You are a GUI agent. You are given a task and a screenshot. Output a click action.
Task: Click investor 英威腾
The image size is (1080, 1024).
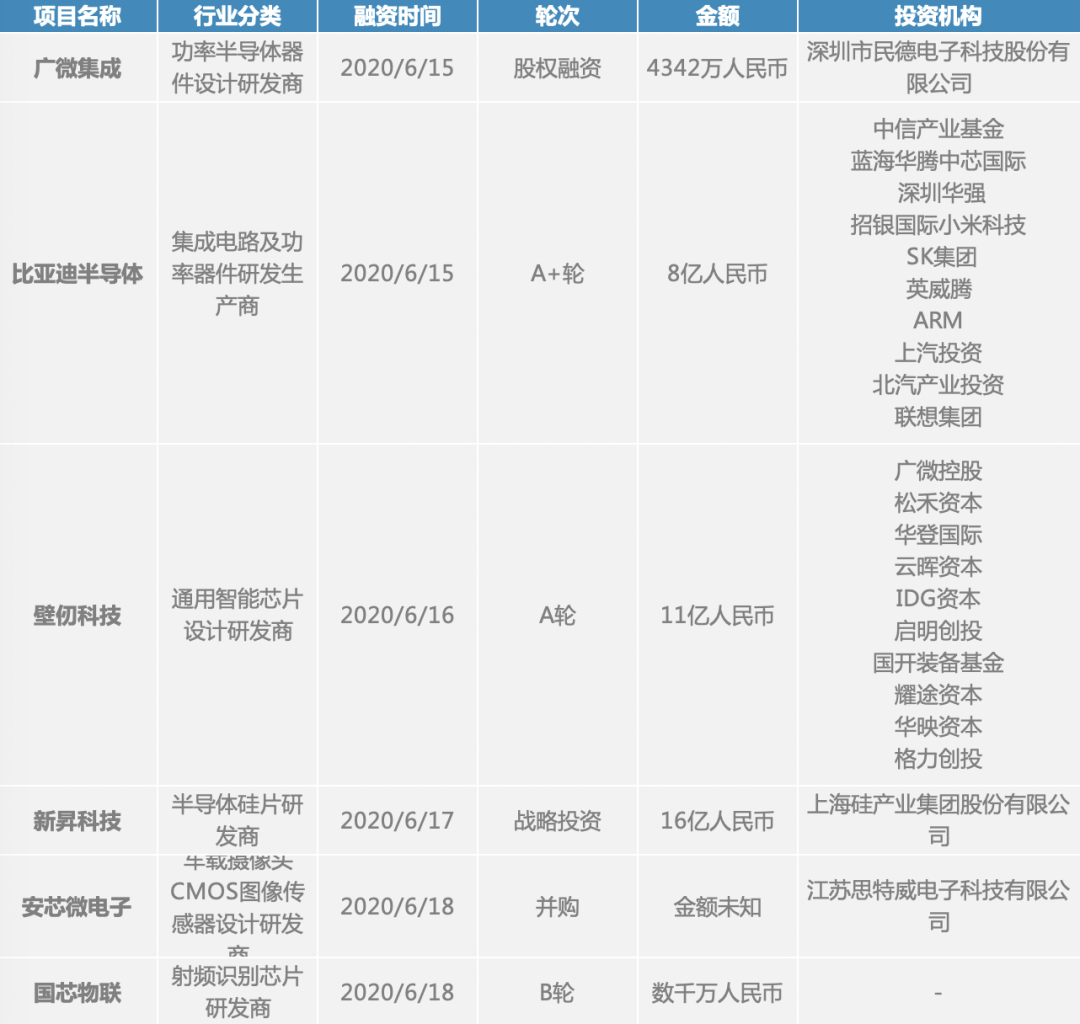939,289
